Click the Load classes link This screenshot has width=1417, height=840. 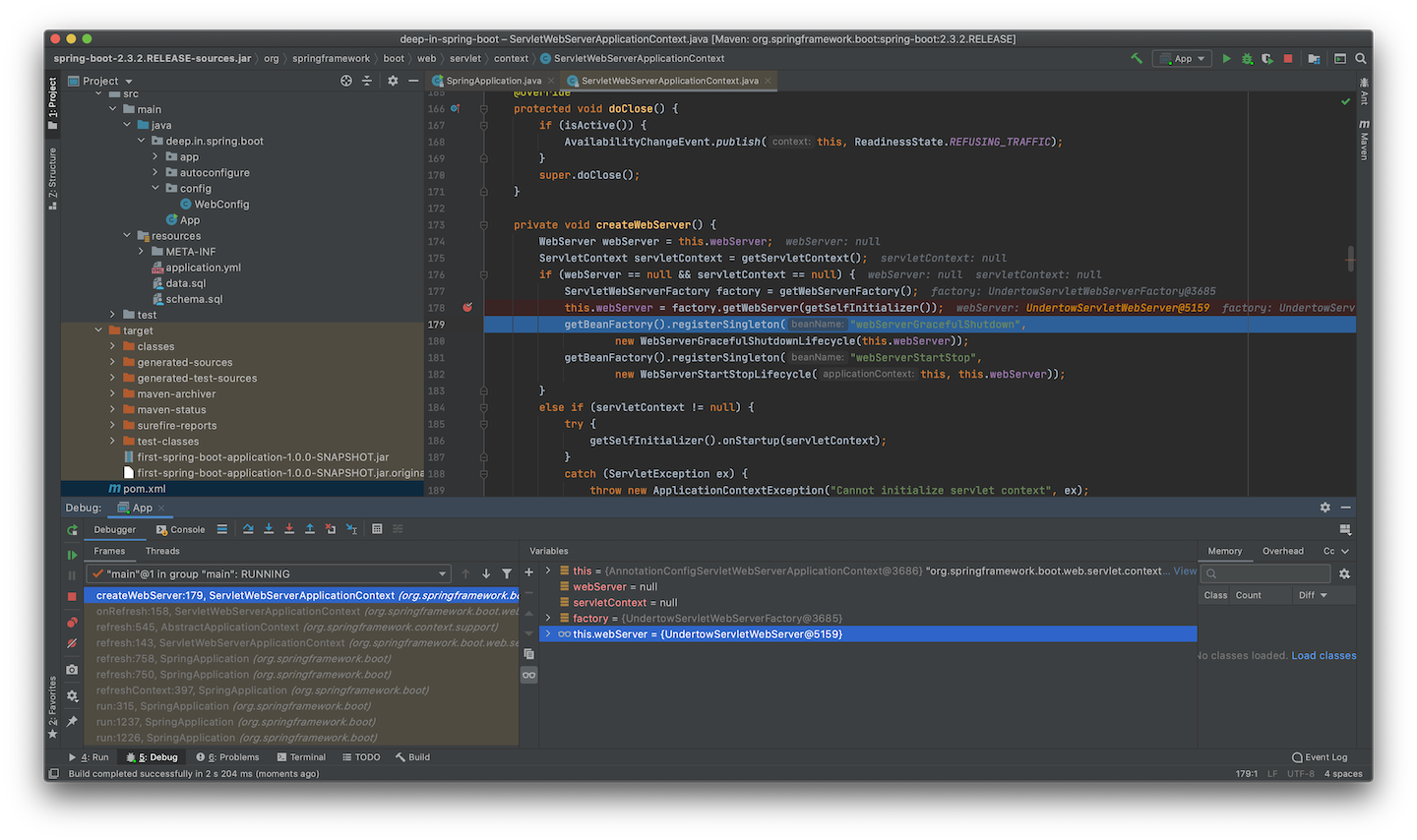coord(1324,655)
